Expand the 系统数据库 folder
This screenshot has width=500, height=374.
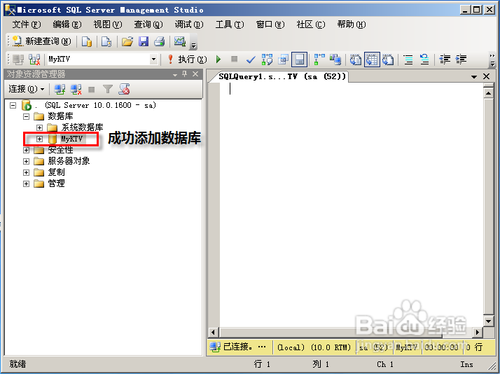point(39,128)
